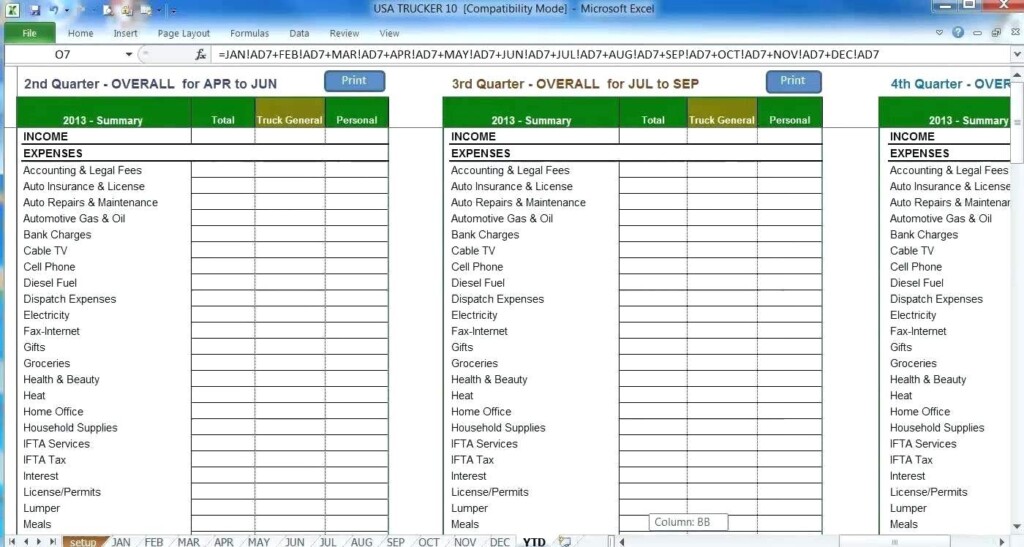
Task: Click Print button for 2nd Quarter
Action: click(354, 81)
